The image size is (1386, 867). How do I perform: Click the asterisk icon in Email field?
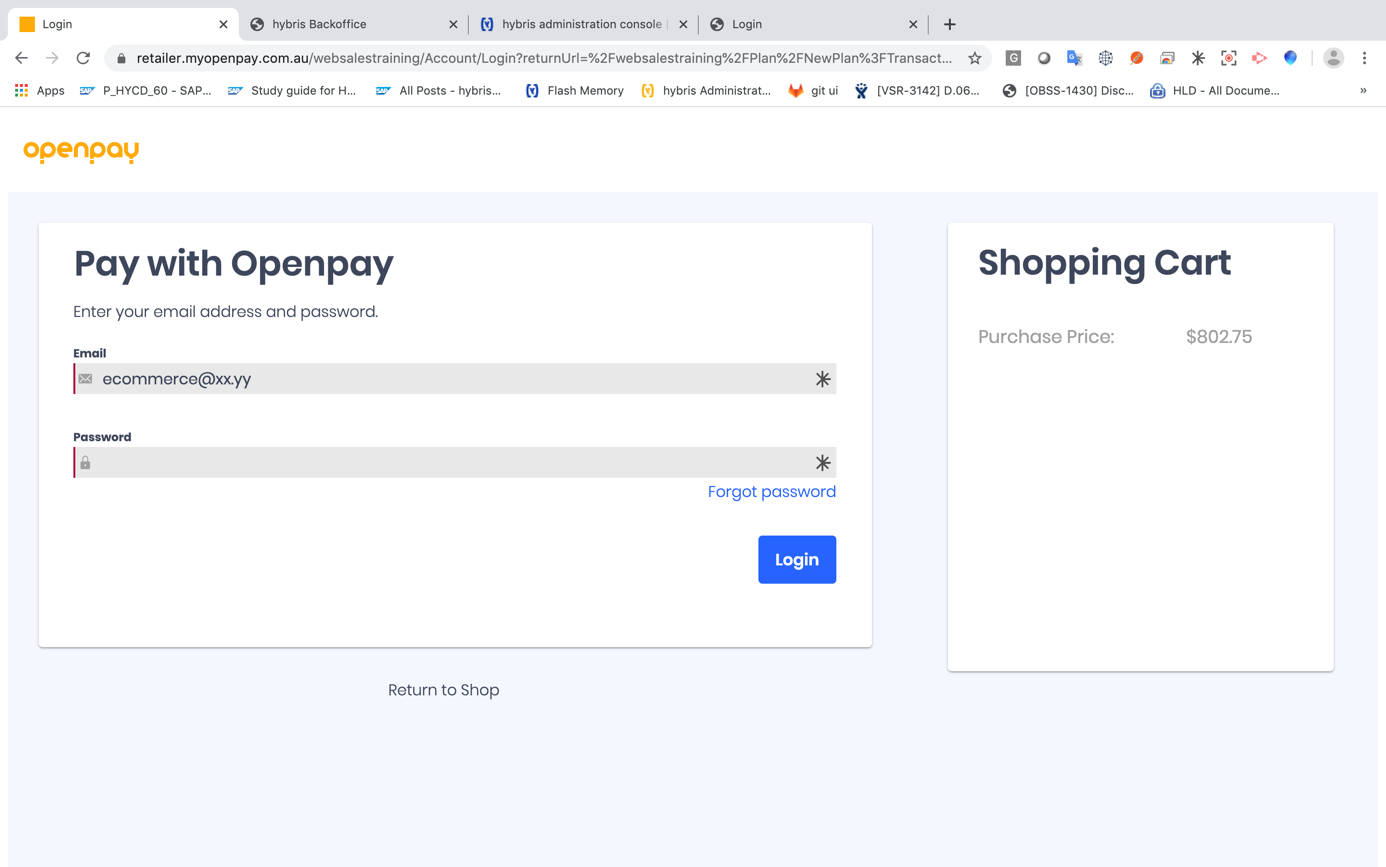tap(822, 379)
